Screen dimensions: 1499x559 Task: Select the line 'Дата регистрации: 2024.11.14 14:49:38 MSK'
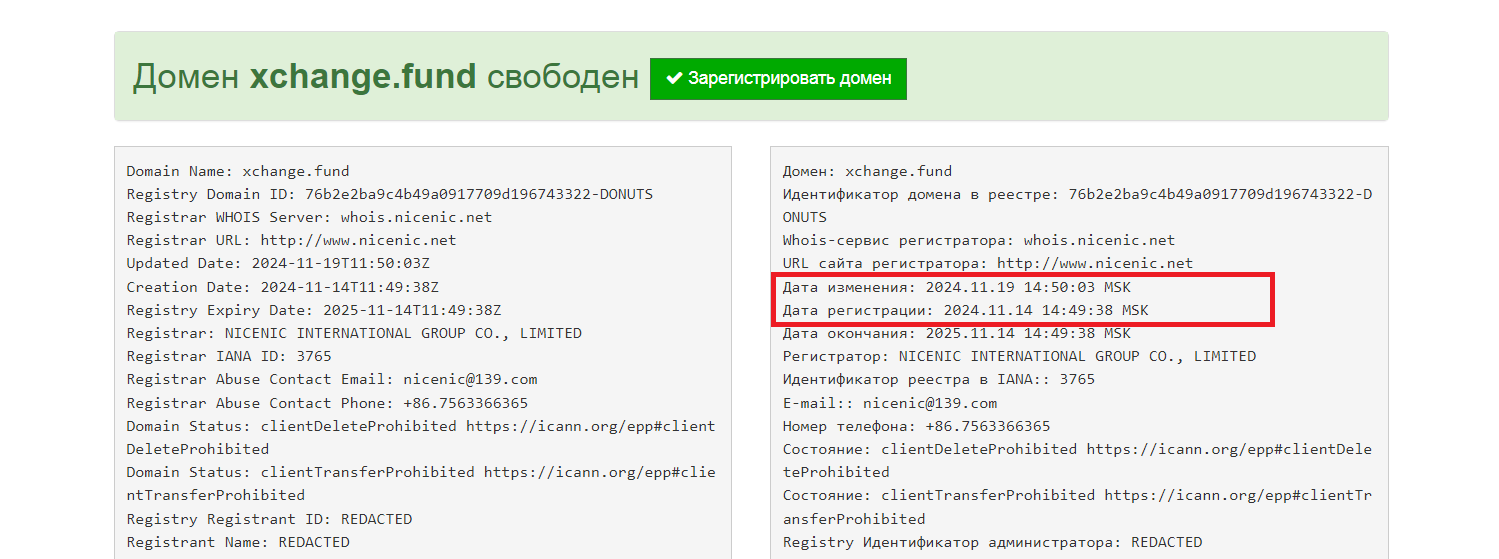coord(966,310)
